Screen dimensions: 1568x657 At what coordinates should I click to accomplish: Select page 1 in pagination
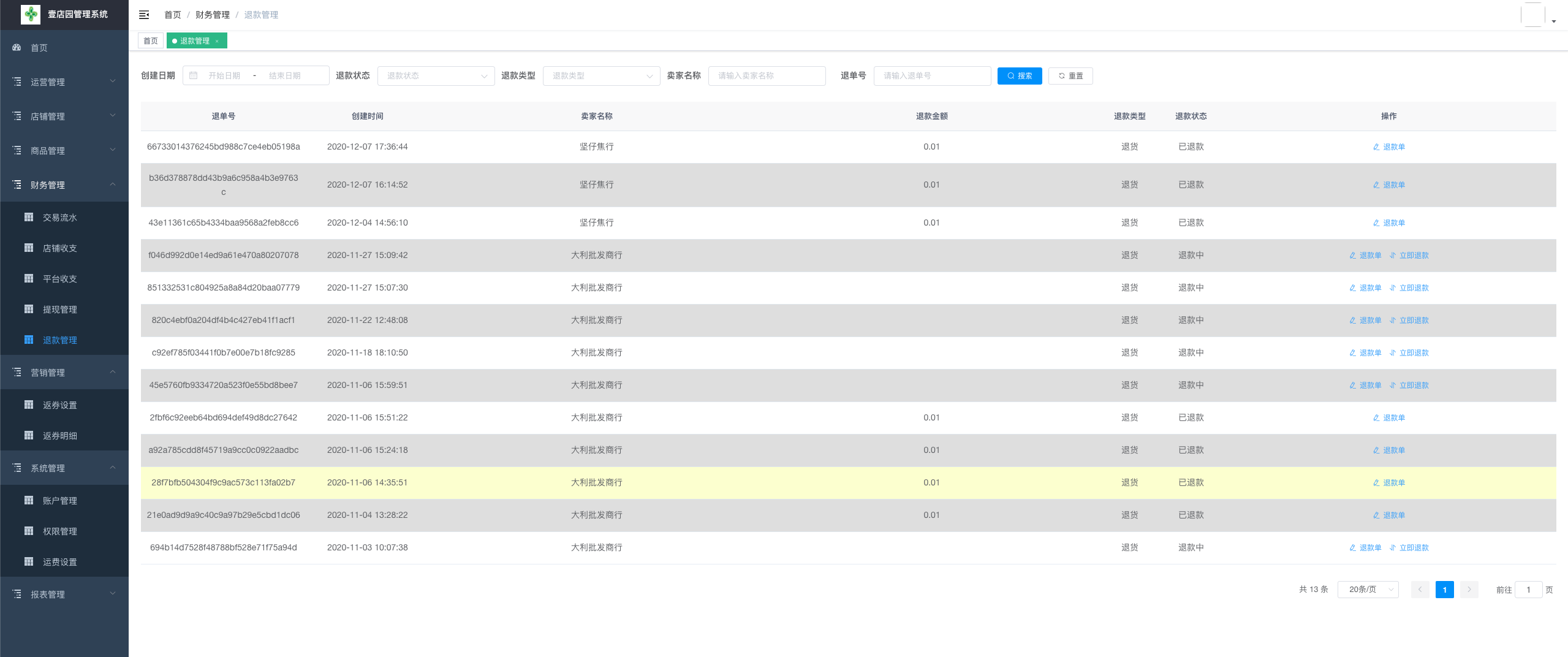pyautogui.click(x=1445, y=590)
